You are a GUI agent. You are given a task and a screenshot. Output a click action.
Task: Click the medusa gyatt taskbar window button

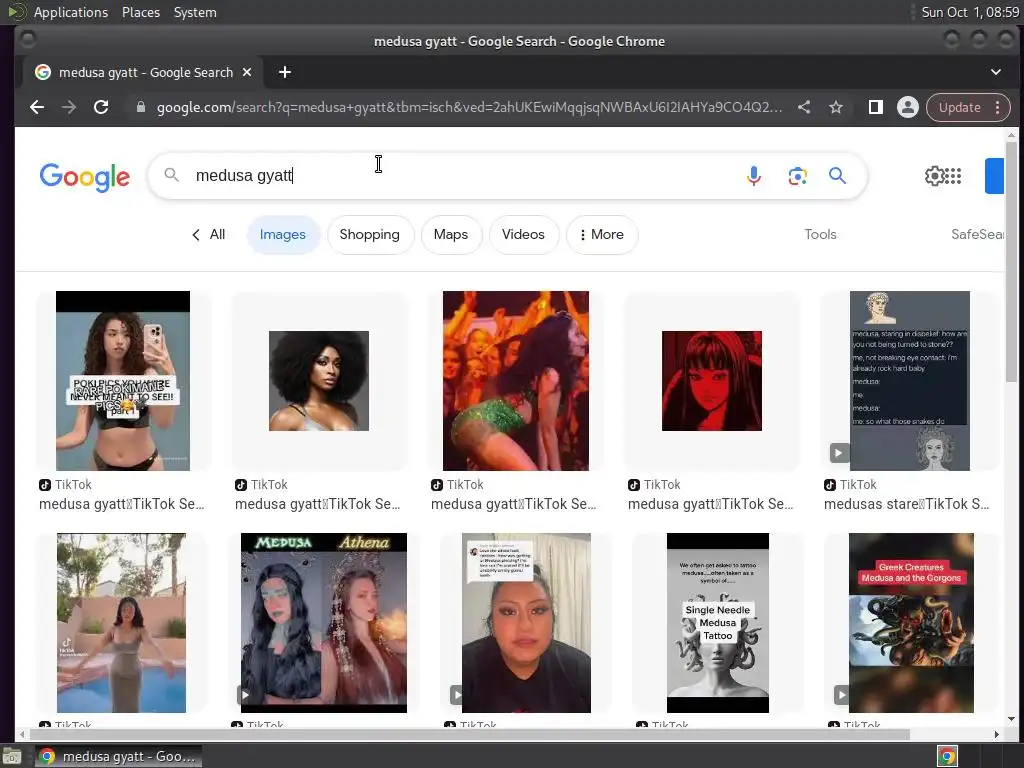point(118,756)
